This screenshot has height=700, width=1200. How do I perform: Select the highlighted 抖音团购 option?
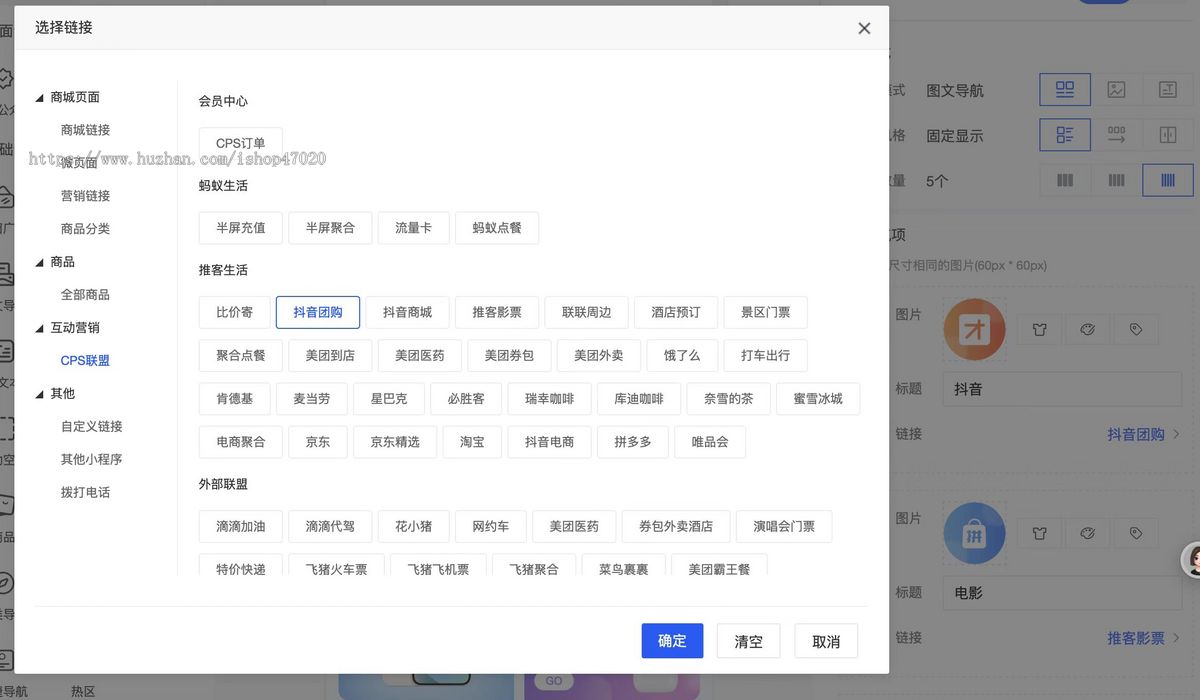tap(318, 312)
